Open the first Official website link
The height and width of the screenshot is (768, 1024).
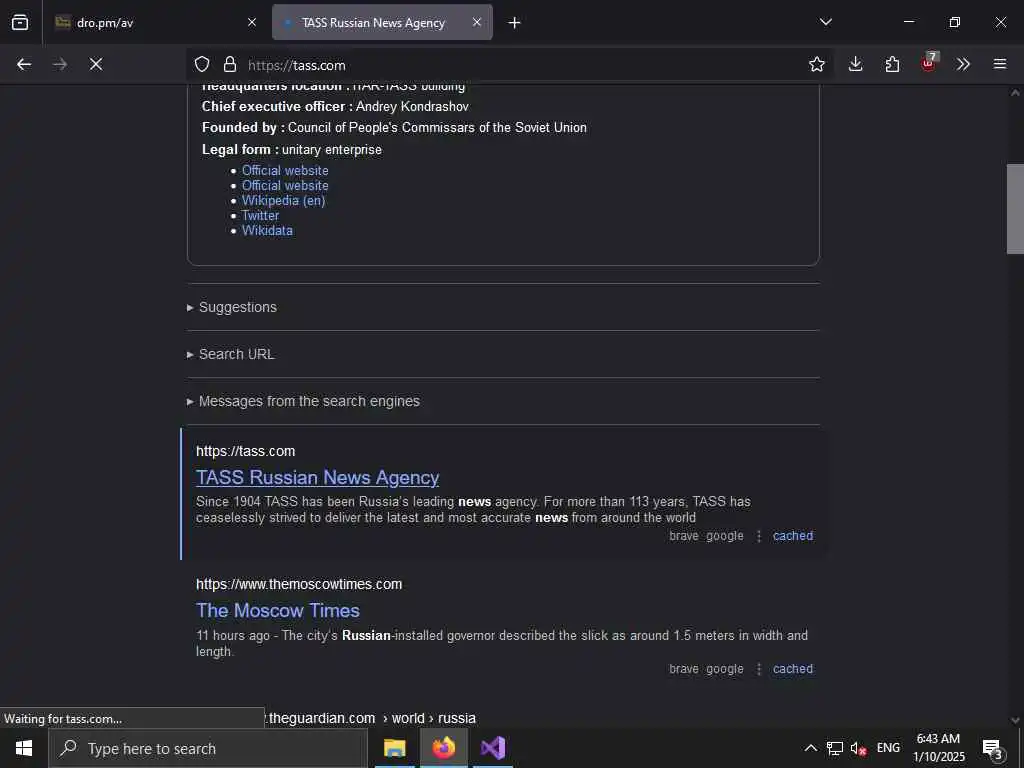click(285, 170)
